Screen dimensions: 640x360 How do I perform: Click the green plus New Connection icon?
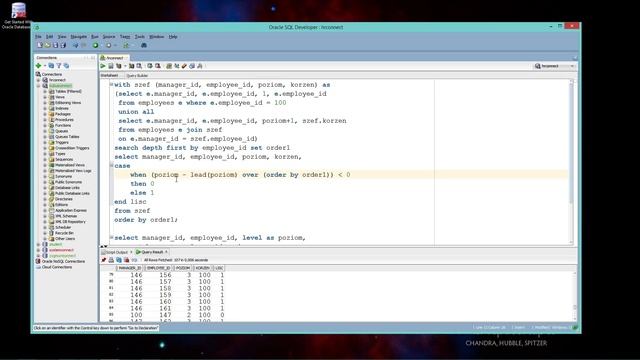[38, 66]
